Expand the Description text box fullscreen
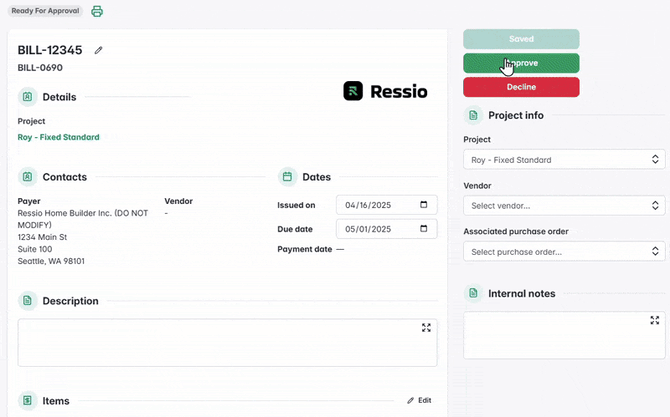Image resolution: width=670 pixels, height=417 pixels. click(426, 328)
